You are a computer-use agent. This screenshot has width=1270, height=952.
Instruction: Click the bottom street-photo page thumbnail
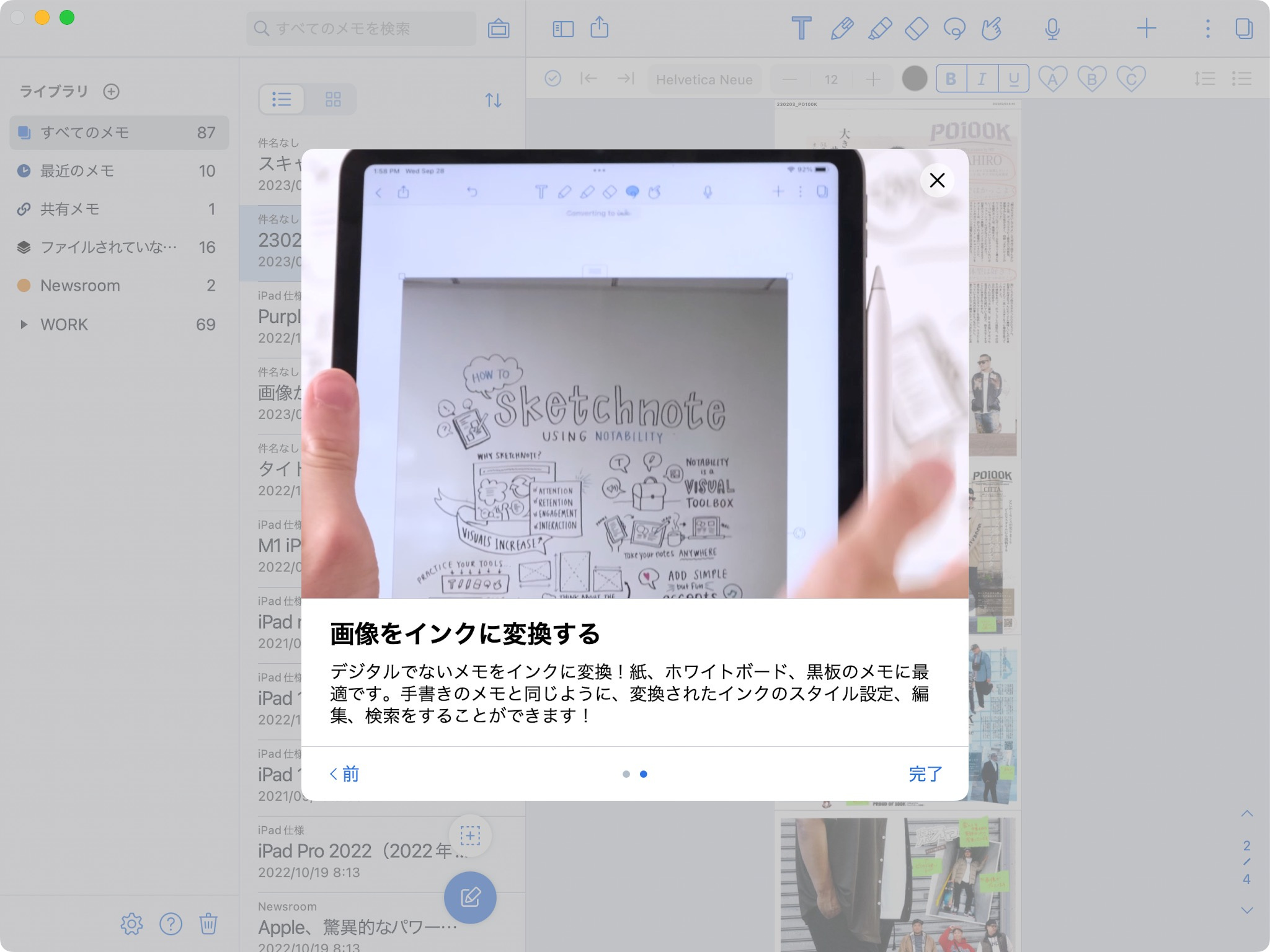897,883
